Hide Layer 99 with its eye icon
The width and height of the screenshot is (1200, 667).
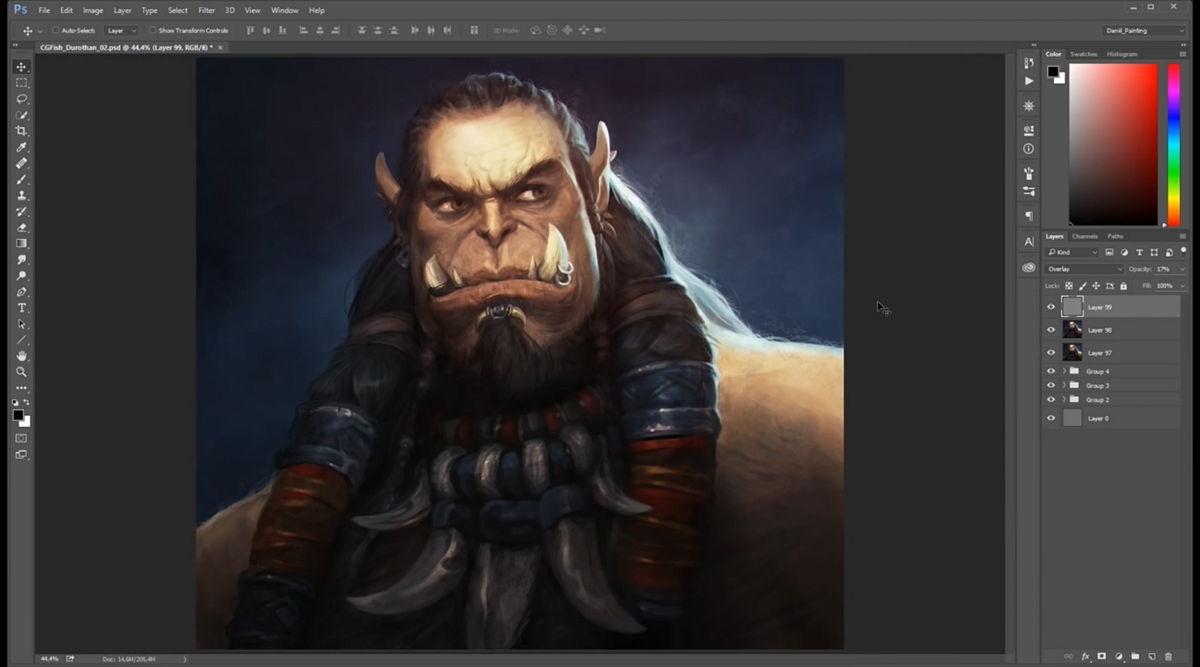[x=1050, y=307]
